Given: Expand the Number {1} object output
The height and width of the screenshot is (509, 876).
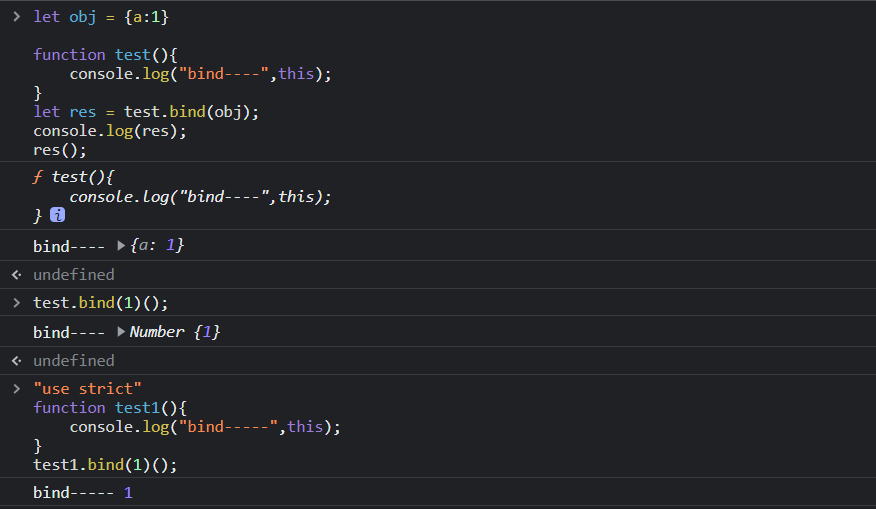Looking at the screenshot, I should click(121, 332).
